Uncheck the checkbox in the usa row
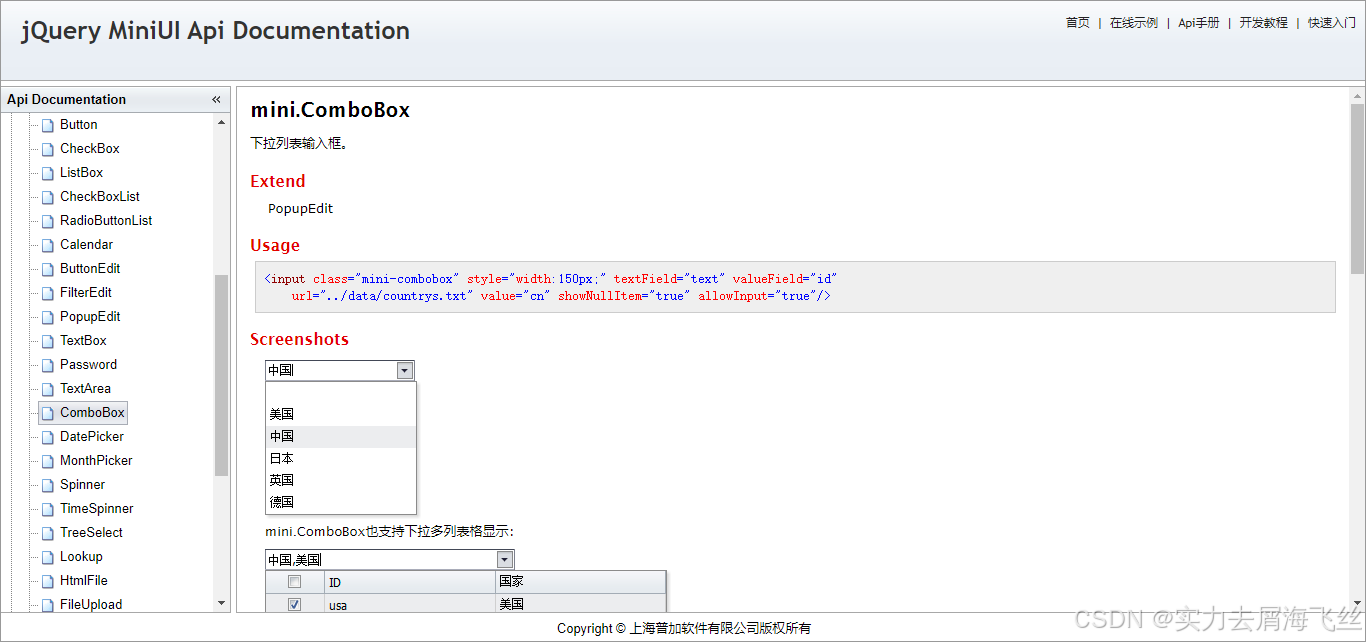 pos(294,603)
